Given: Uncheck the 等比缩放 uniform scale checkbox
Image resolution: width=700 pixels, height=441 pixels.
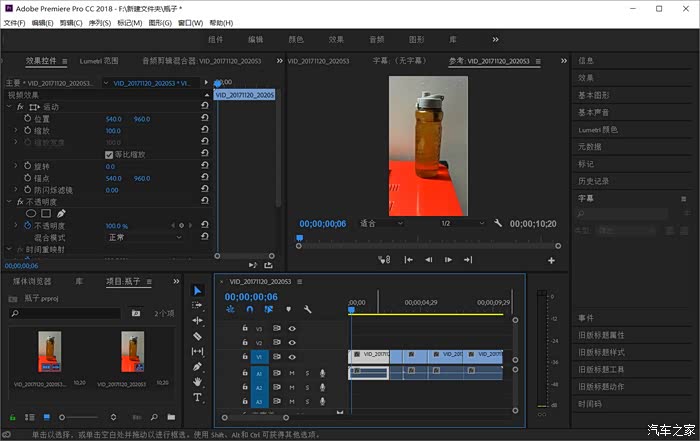Looking at the screenshot, I should (110, 155).
